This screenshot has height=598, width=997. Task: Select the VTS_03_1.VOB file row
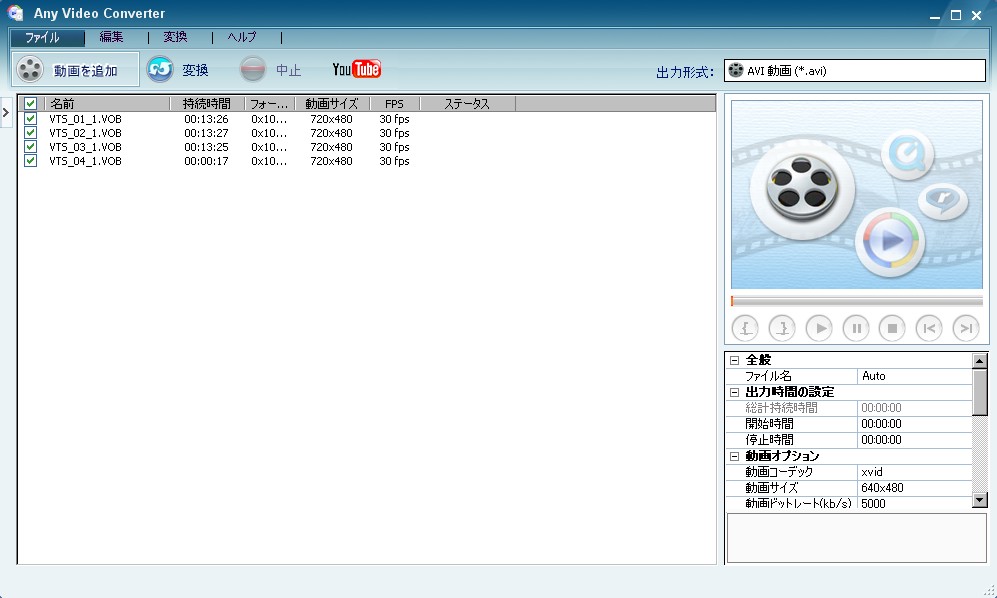pos(366,147)
